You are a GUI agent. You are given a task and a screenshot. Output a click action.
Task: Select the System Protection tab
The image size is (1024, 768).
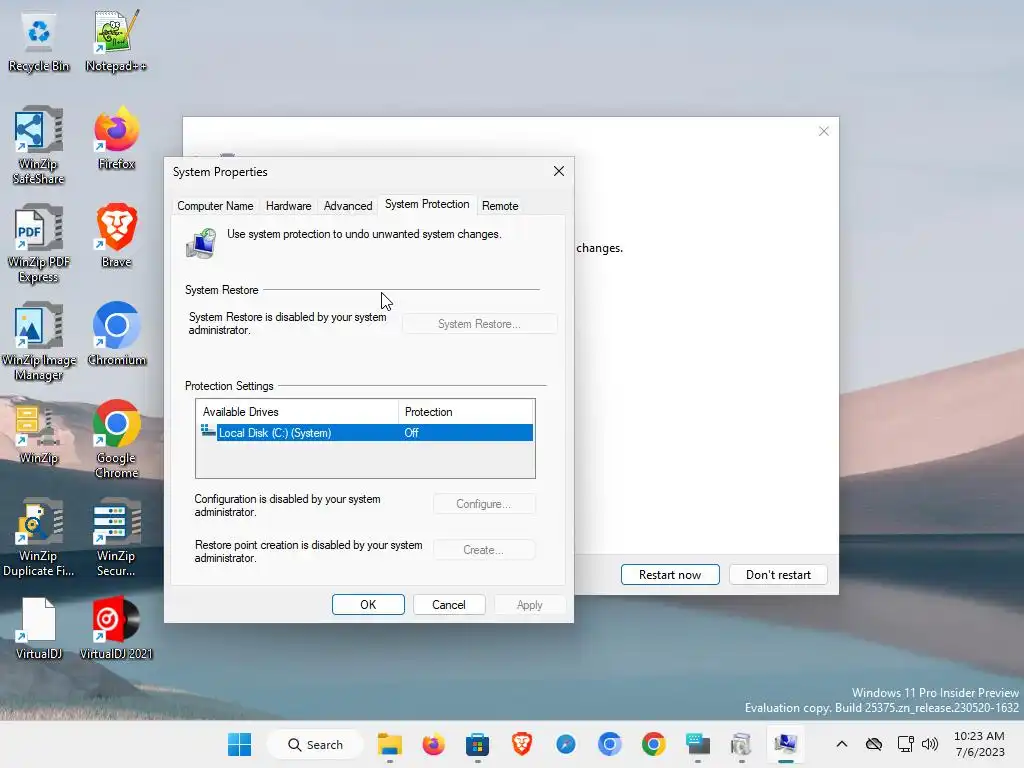click(427, 204)
